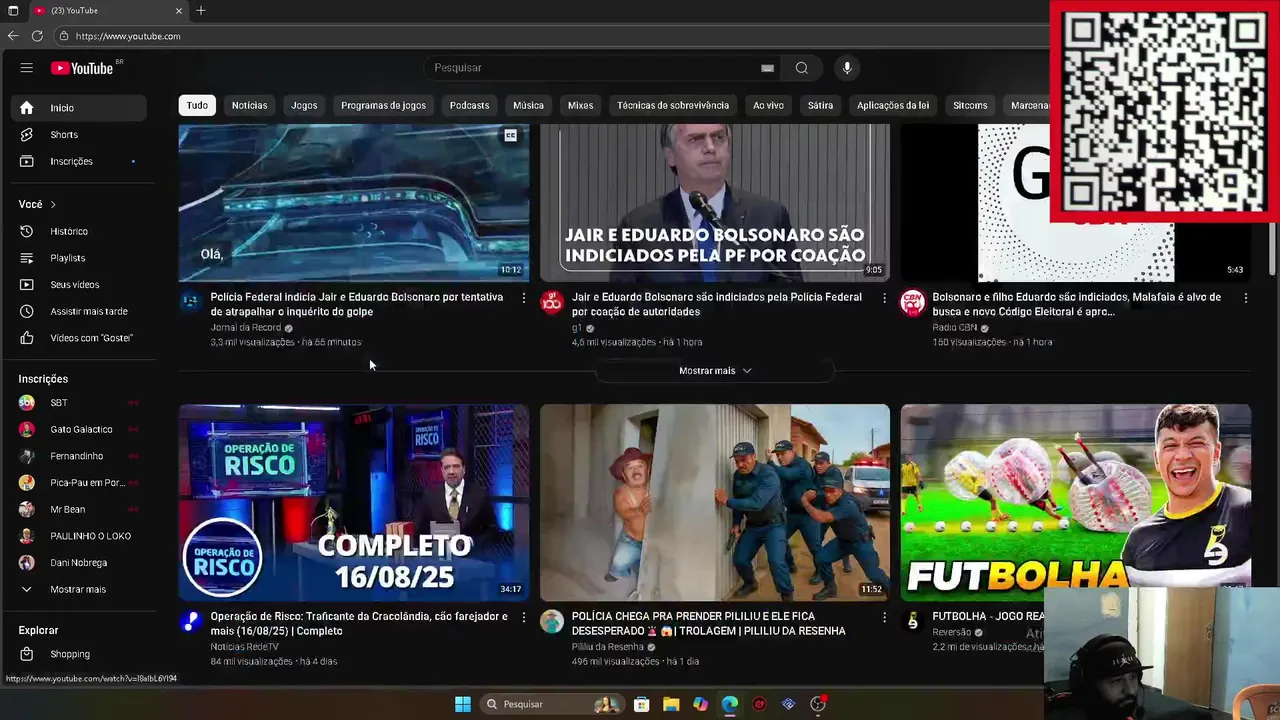This screenshot has width=1280, height=720.
Task: Open Seus vídeos in the sidebar
Action: (x=79, y=285)
